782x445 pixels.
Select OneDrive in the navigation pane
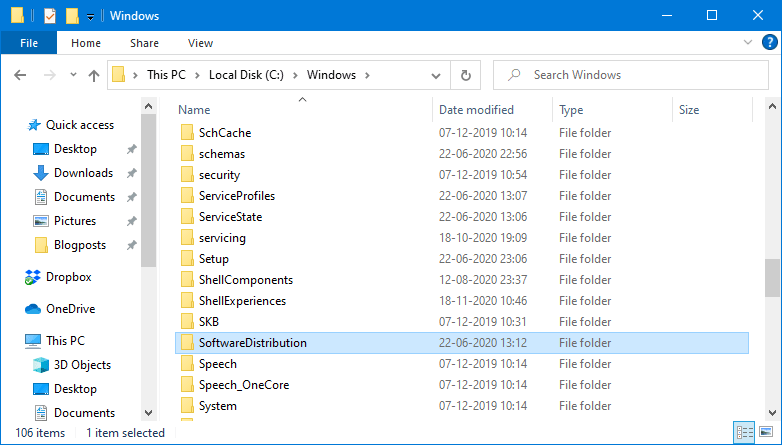click(70, 309)
